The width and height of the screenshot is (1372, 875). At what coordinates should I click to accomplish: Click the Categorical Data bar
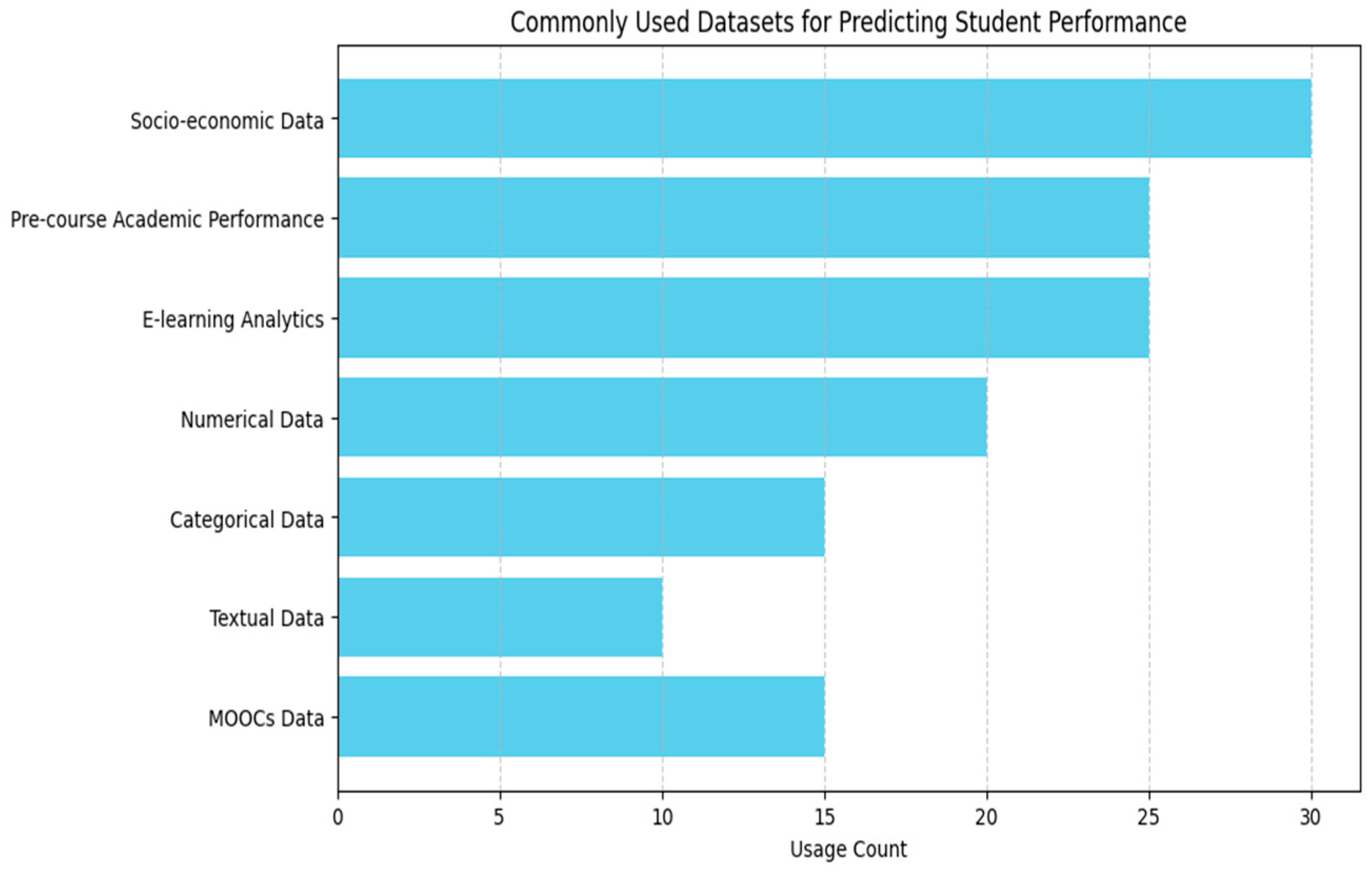click(581, 517)
